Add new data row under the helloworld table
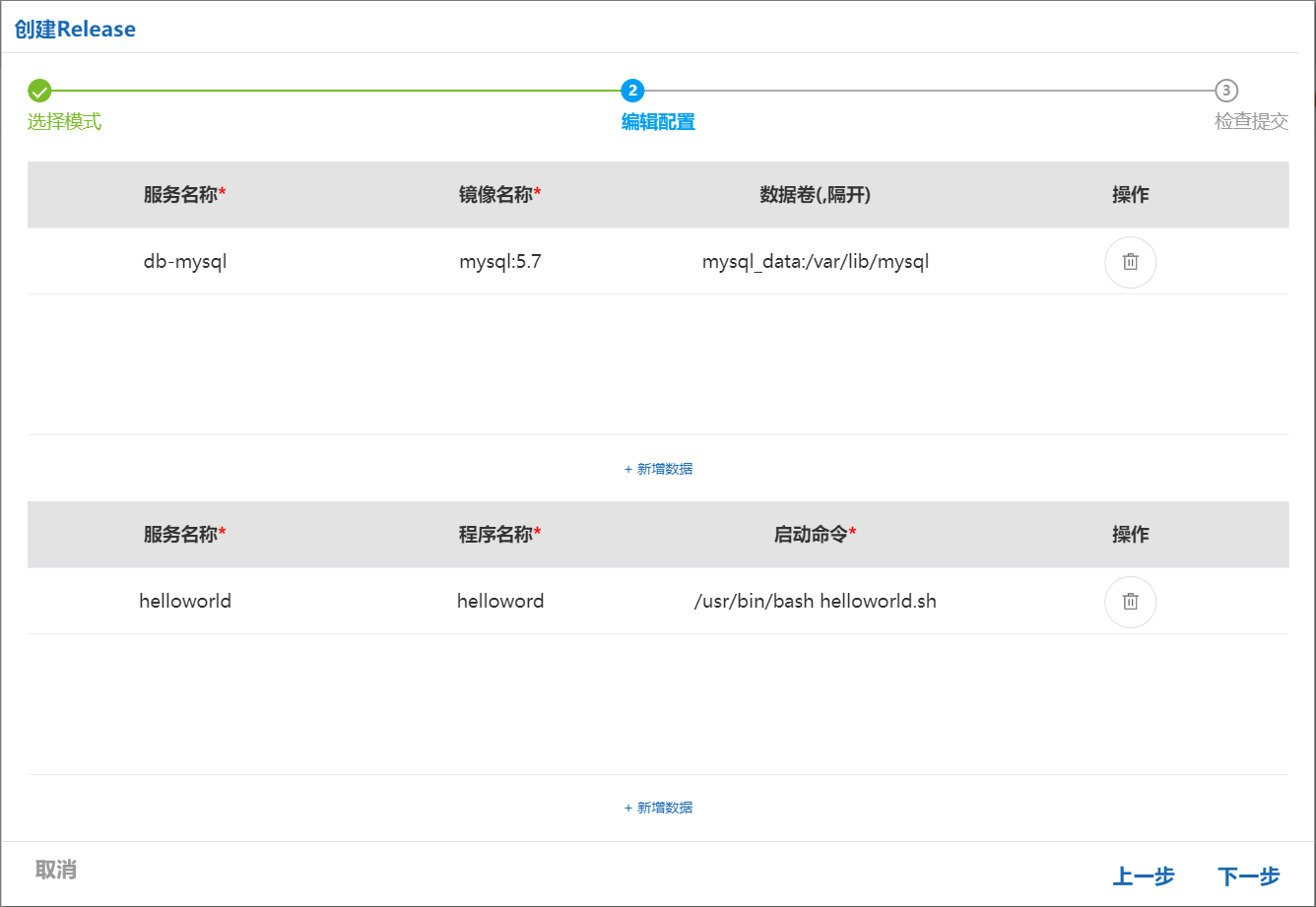The image size is (1316, 907). click(658, 808)
